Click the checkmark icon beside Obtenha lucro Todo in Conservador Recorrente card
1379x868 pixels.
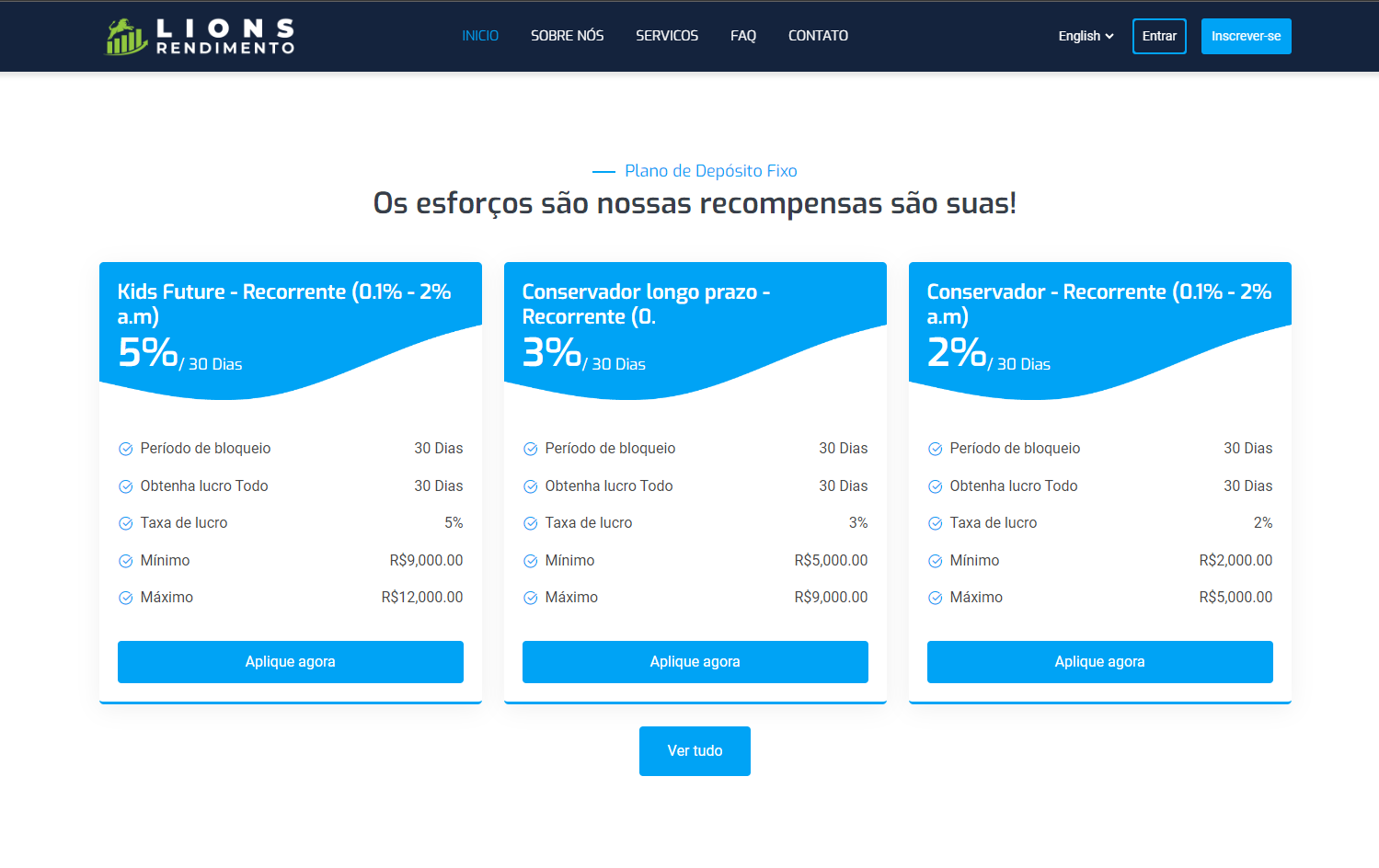(x=935, y=485)
